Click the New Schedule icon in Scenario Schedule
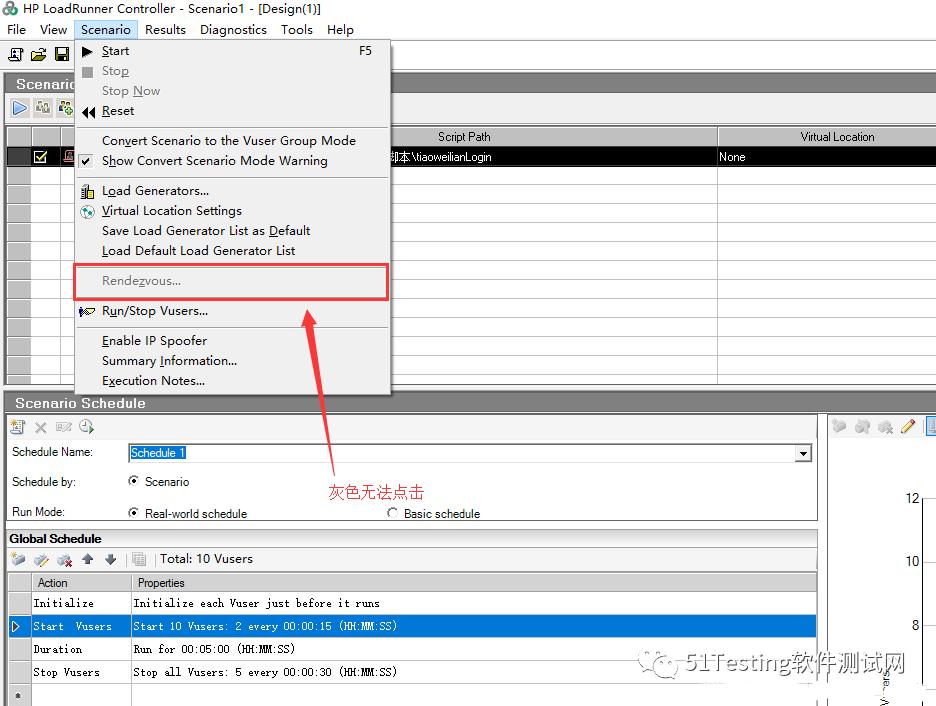This screenshot has width=936, height=706. coord(17,427)
